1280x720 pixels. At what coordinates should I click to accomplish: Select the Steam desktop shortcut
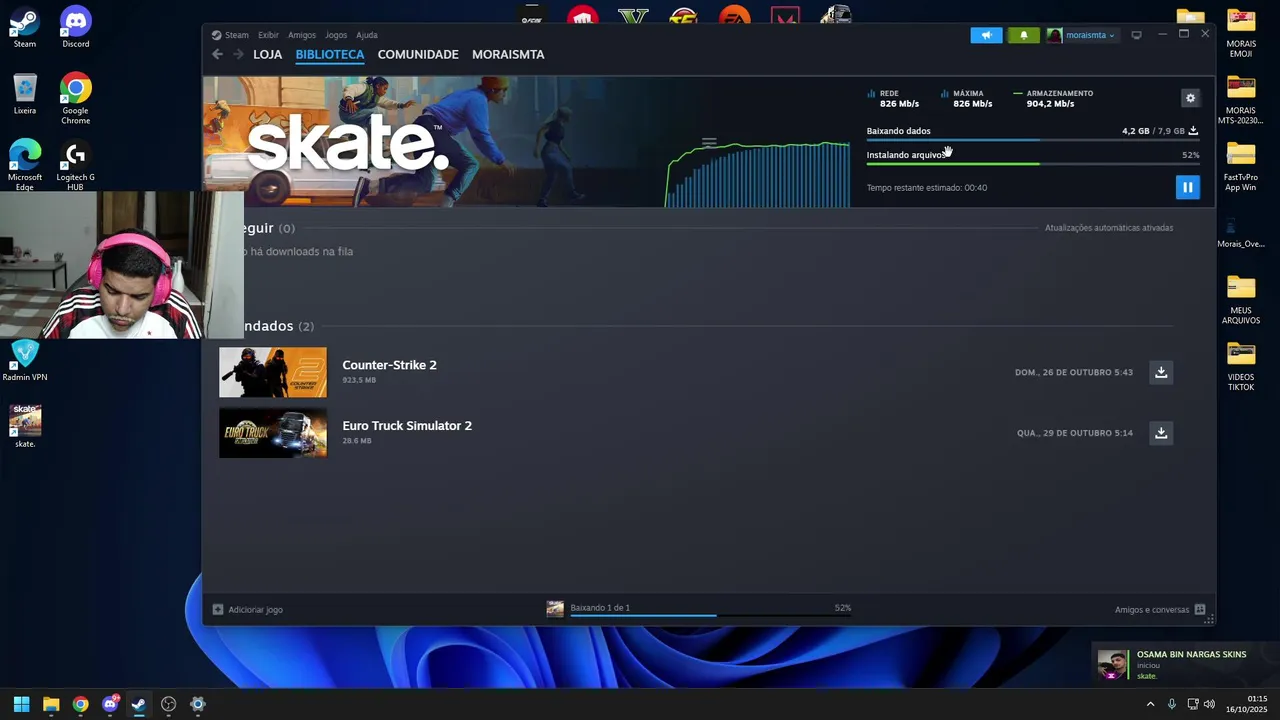pyautogui.click(x=24, y=28)
